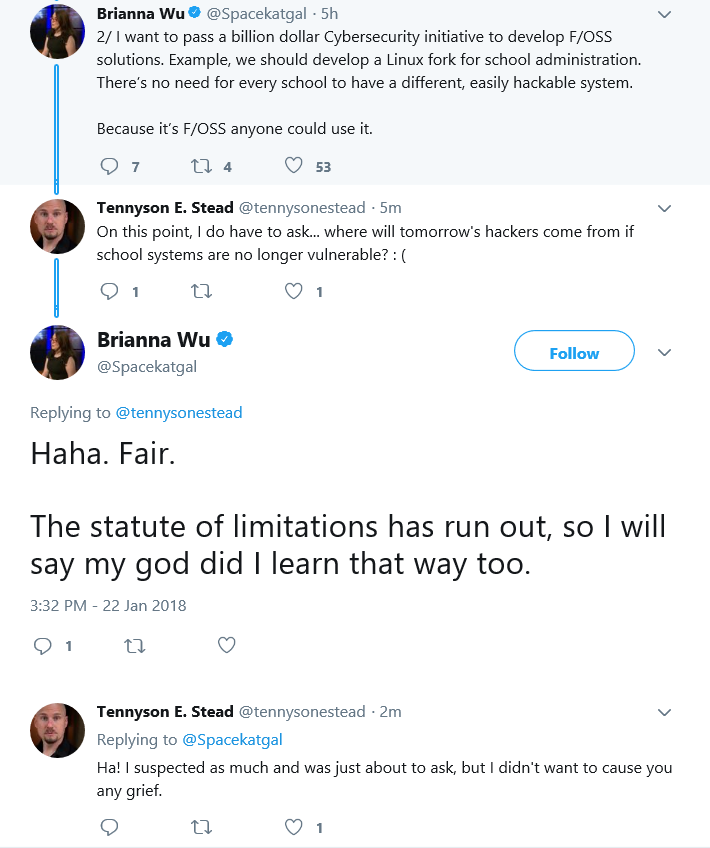Open the @Spacekatgal link in Replying to

pos(233,740)
